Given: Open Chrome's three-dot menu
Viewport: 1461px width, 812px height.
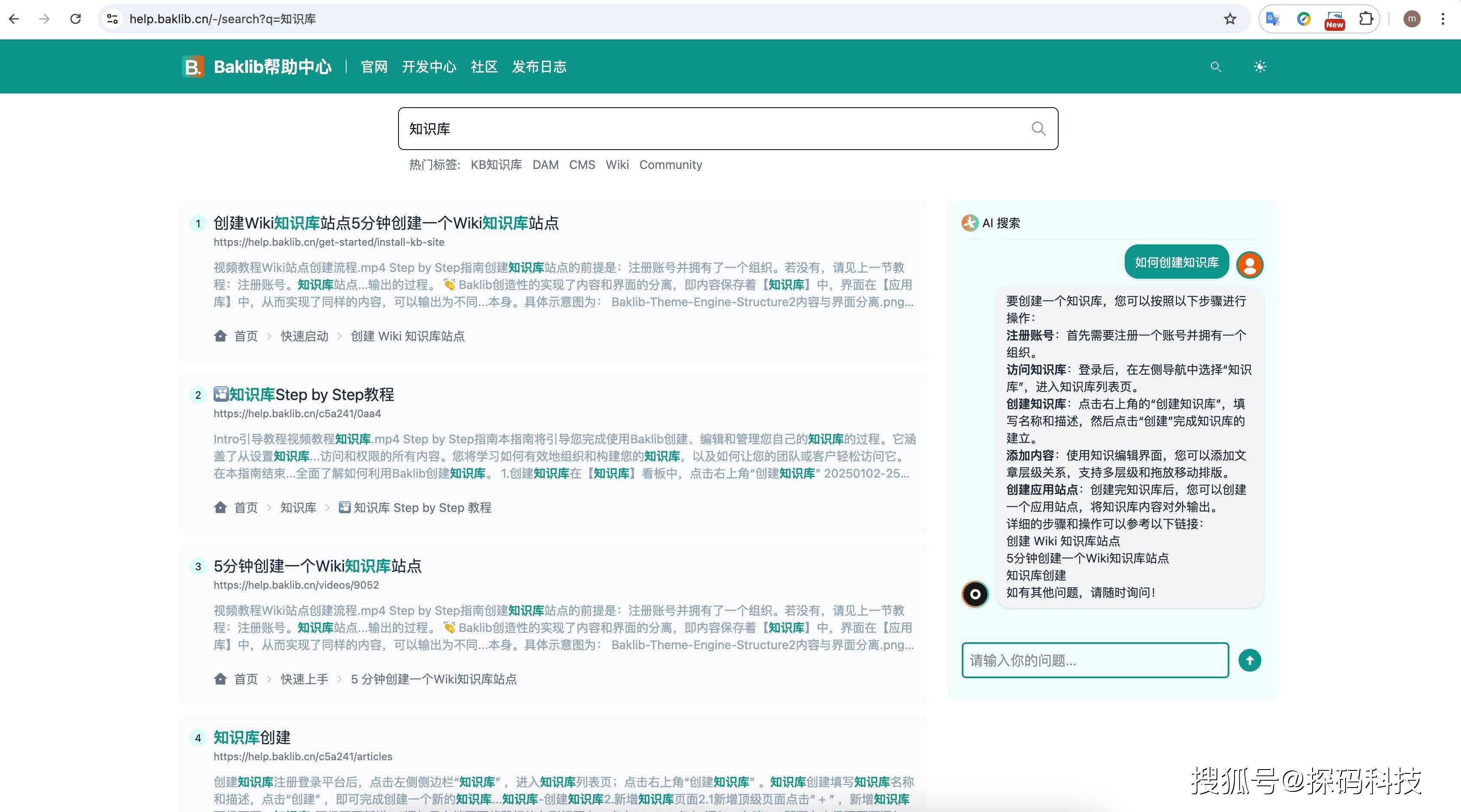Looking at the screenshot, I should (1443, 19).
